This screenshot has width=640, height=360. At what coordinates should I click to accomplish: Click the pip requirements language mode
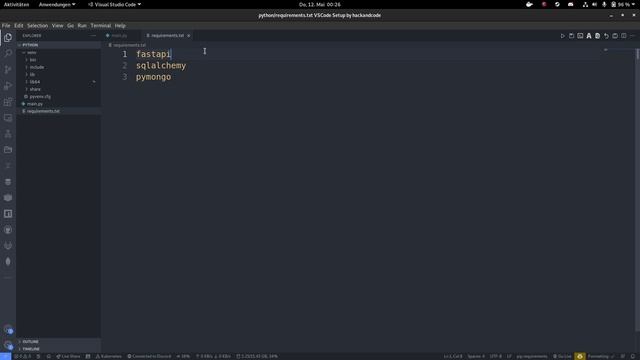531,356
